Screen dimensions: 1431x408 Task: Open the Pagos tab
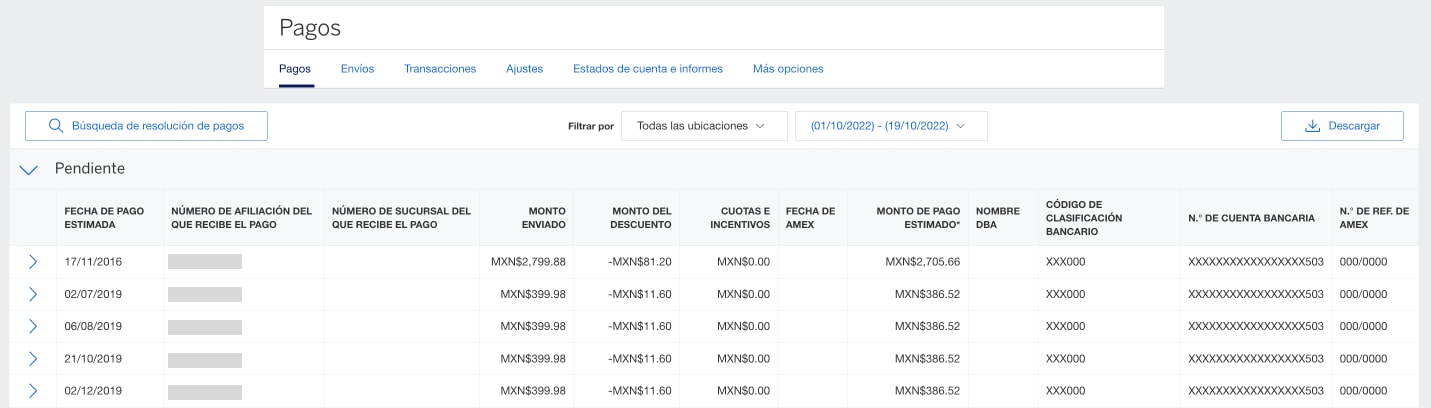[x=295, y=69]
